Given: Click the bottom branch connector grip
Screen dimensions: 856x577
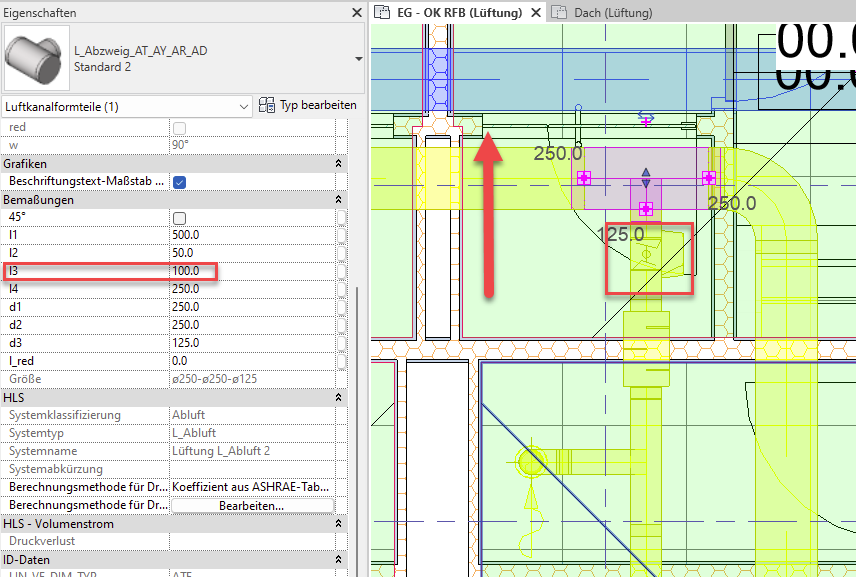Looking at the screenshot, I should 646,208.
